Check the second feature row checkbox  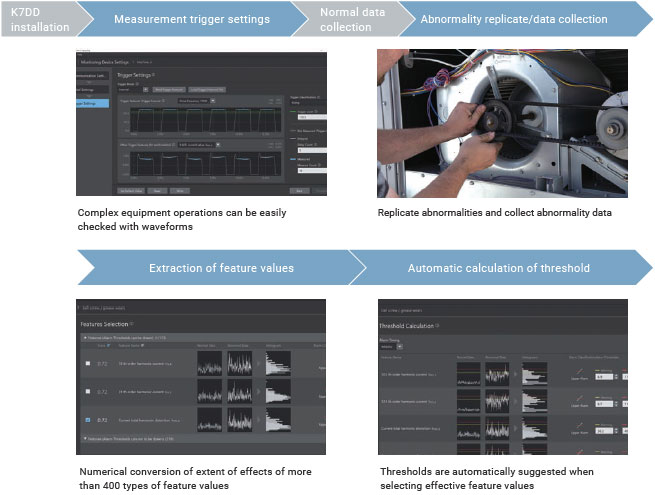(x=88, y=391)
